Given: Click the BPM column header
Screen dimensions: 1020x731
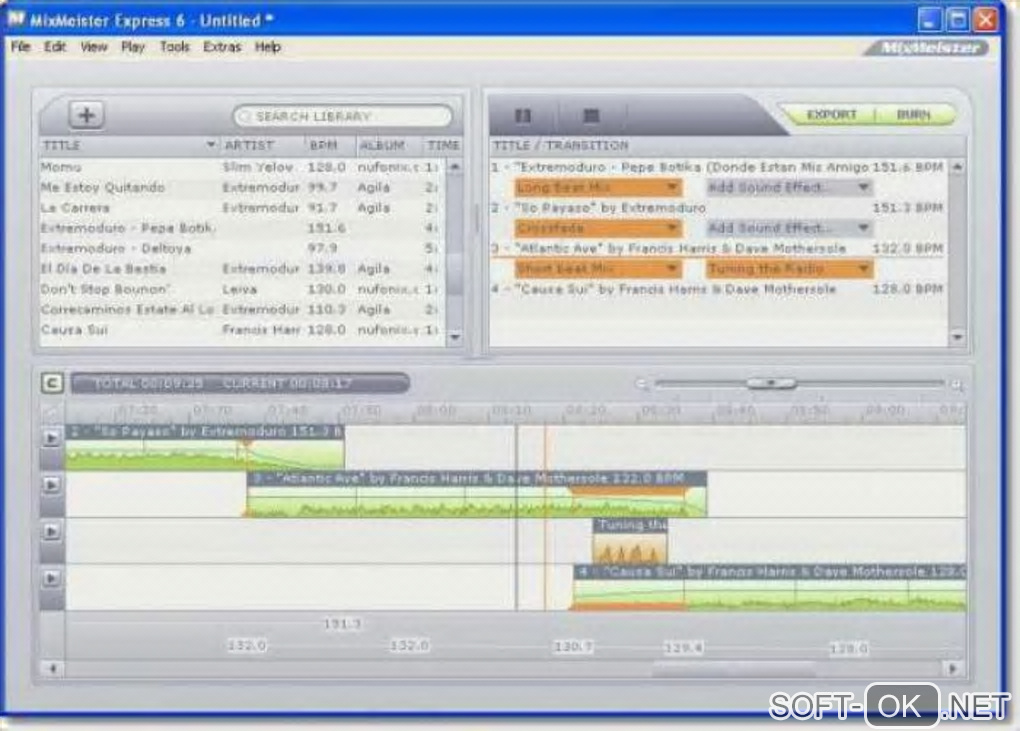Looking at the screenshot, I should (x=330, y=145).
